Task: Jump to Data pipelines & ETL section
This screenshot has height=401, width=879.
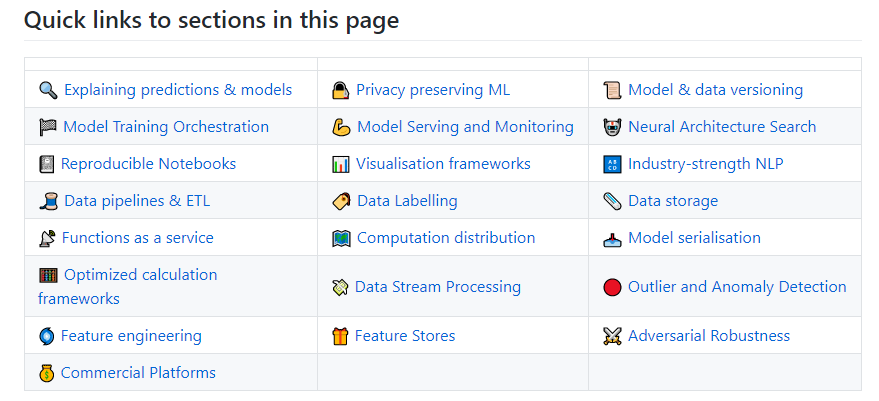Action: pyautogui.click(x=137, y=201)
